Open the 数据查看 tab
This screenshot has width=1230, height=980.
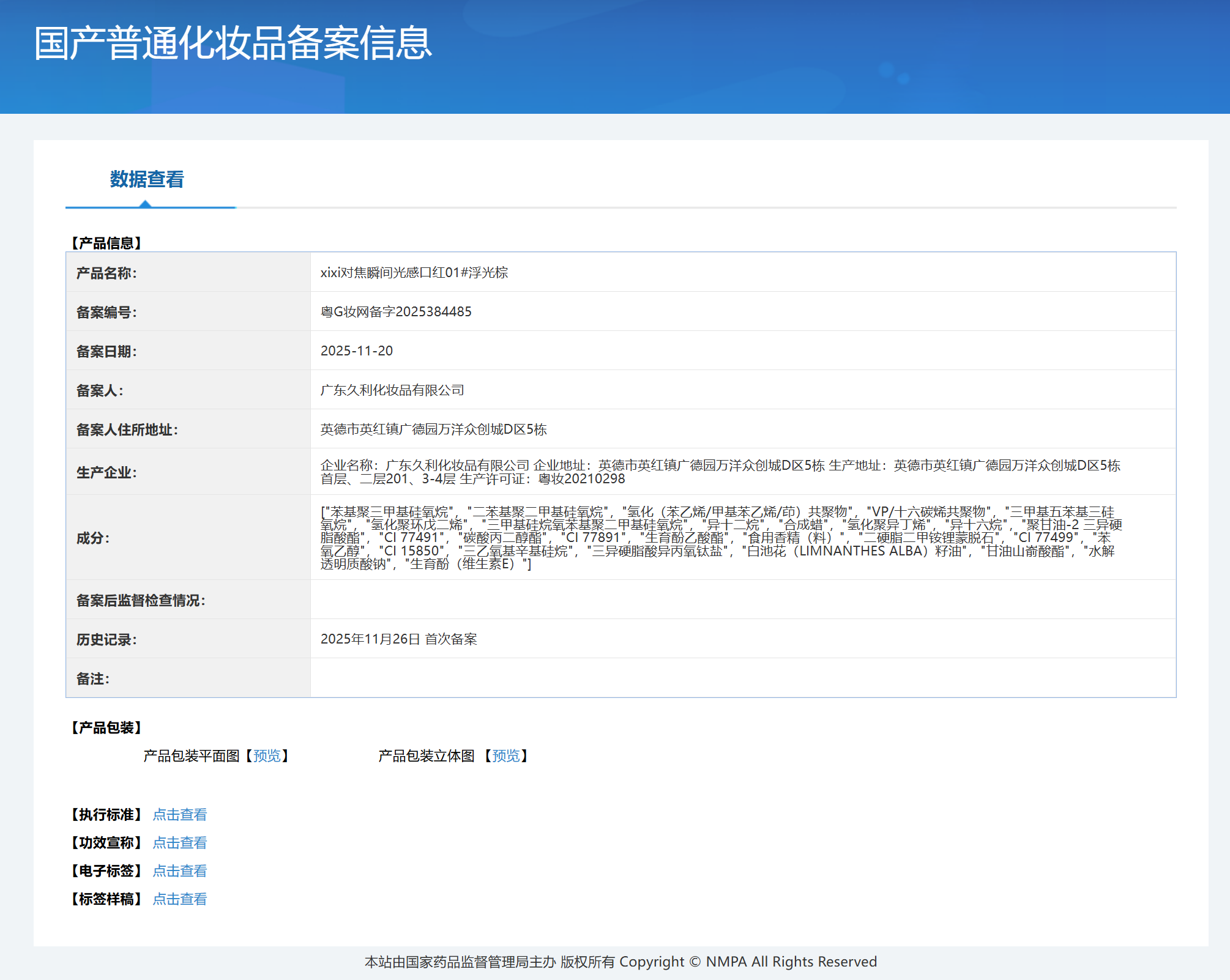click(x=147, y=179)
